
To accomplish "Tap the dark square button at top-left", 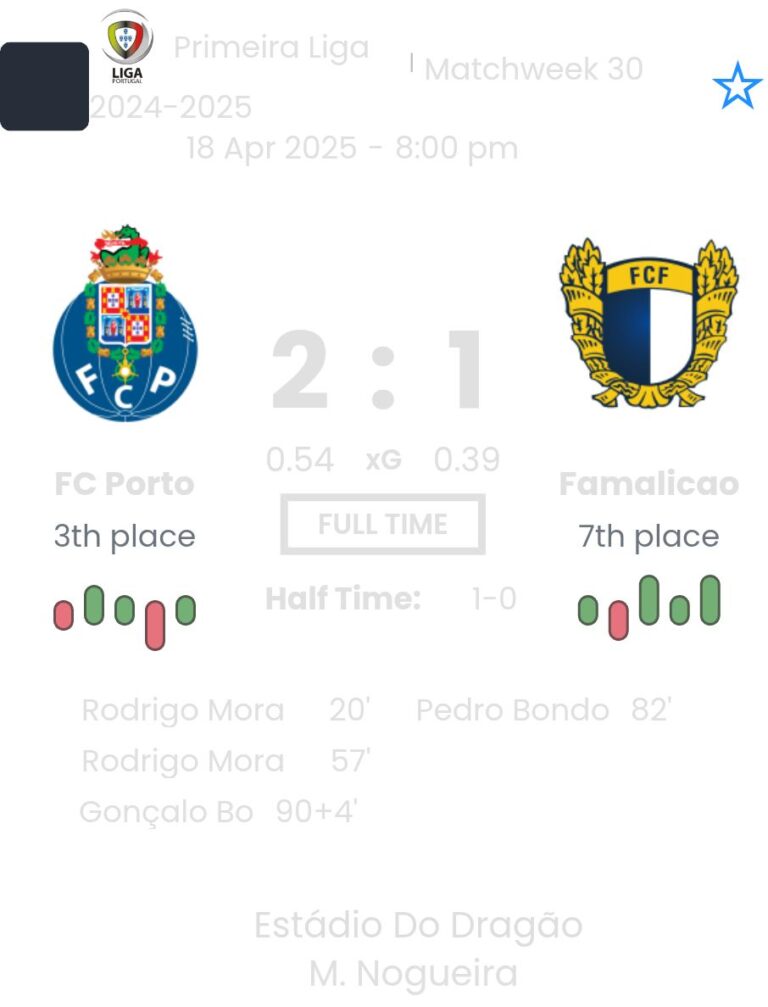I will [44, 86].
